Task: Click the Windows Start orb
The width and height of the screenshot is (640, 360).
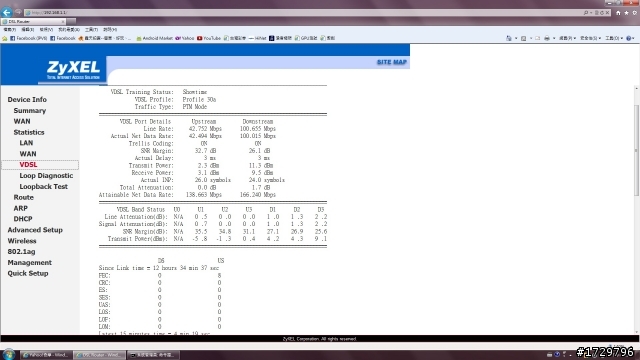Action: (9, 354)
